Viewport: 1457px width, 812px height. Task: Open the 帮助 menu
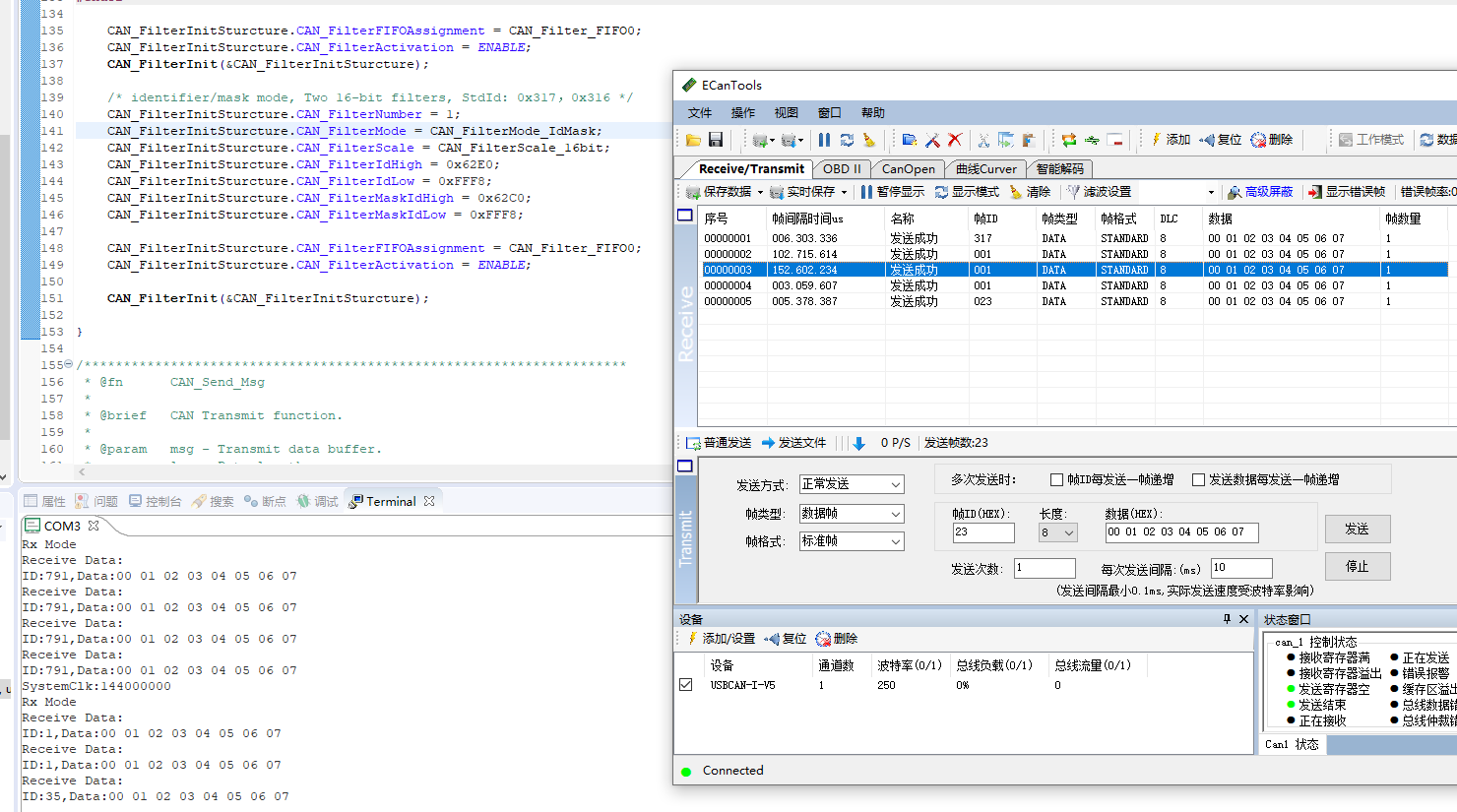pyautogui.click(x=873, y=113)
